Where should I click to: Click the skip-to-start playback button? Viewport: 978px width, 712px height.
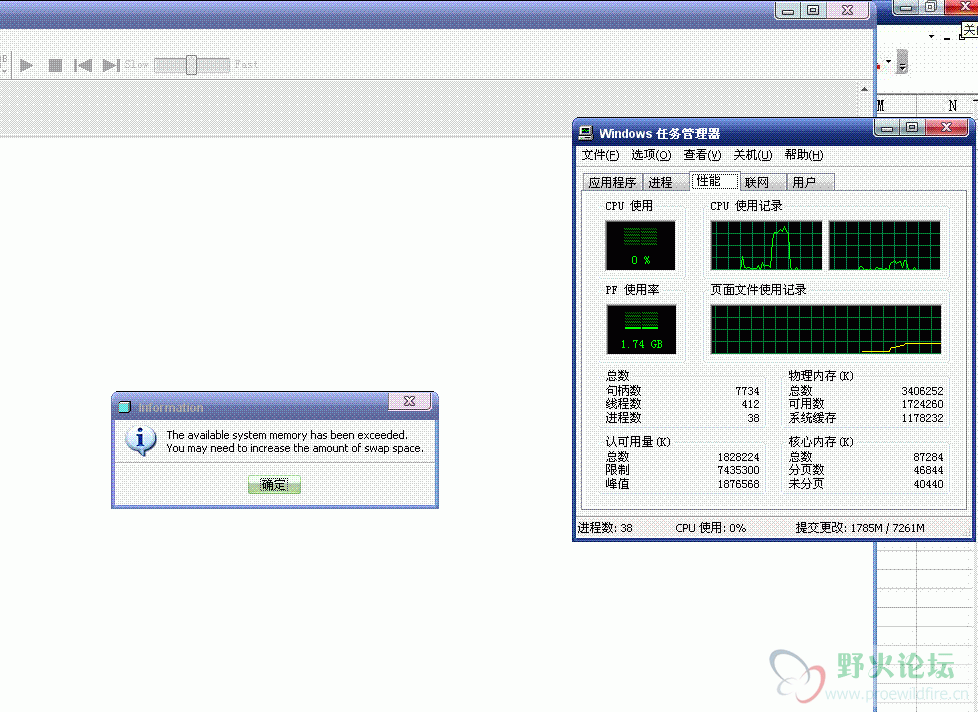[83, 65]
